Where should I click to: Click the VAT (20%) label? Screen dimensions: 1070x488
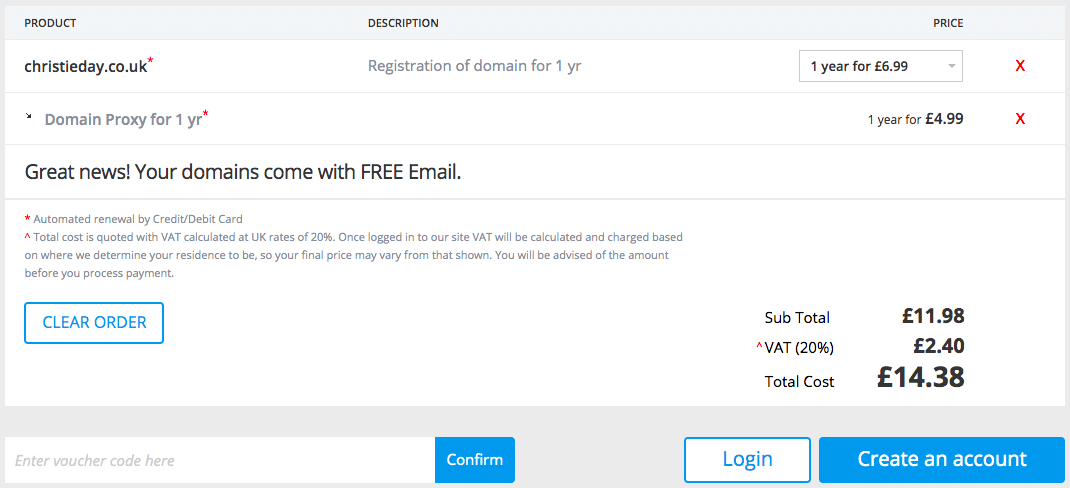click(x=800, y=348)
